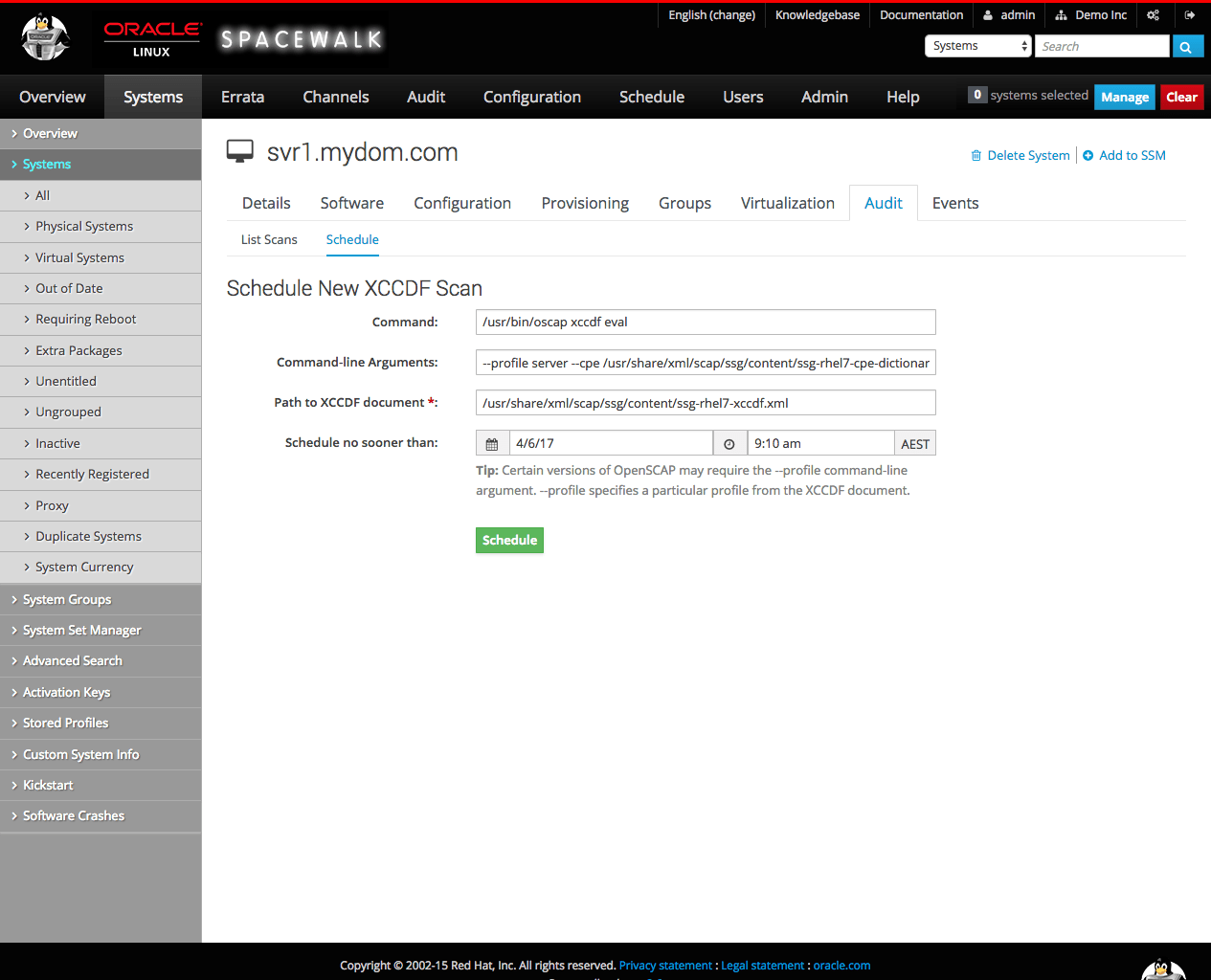Open Extra Packages in sidebar

[78, 351]
